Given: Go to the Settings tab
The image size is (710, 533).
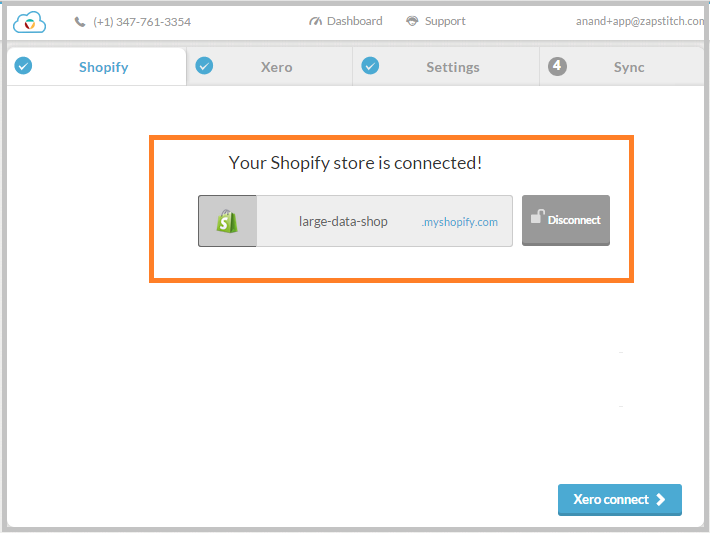Looking at the screenshot, I should click(446, 67).
